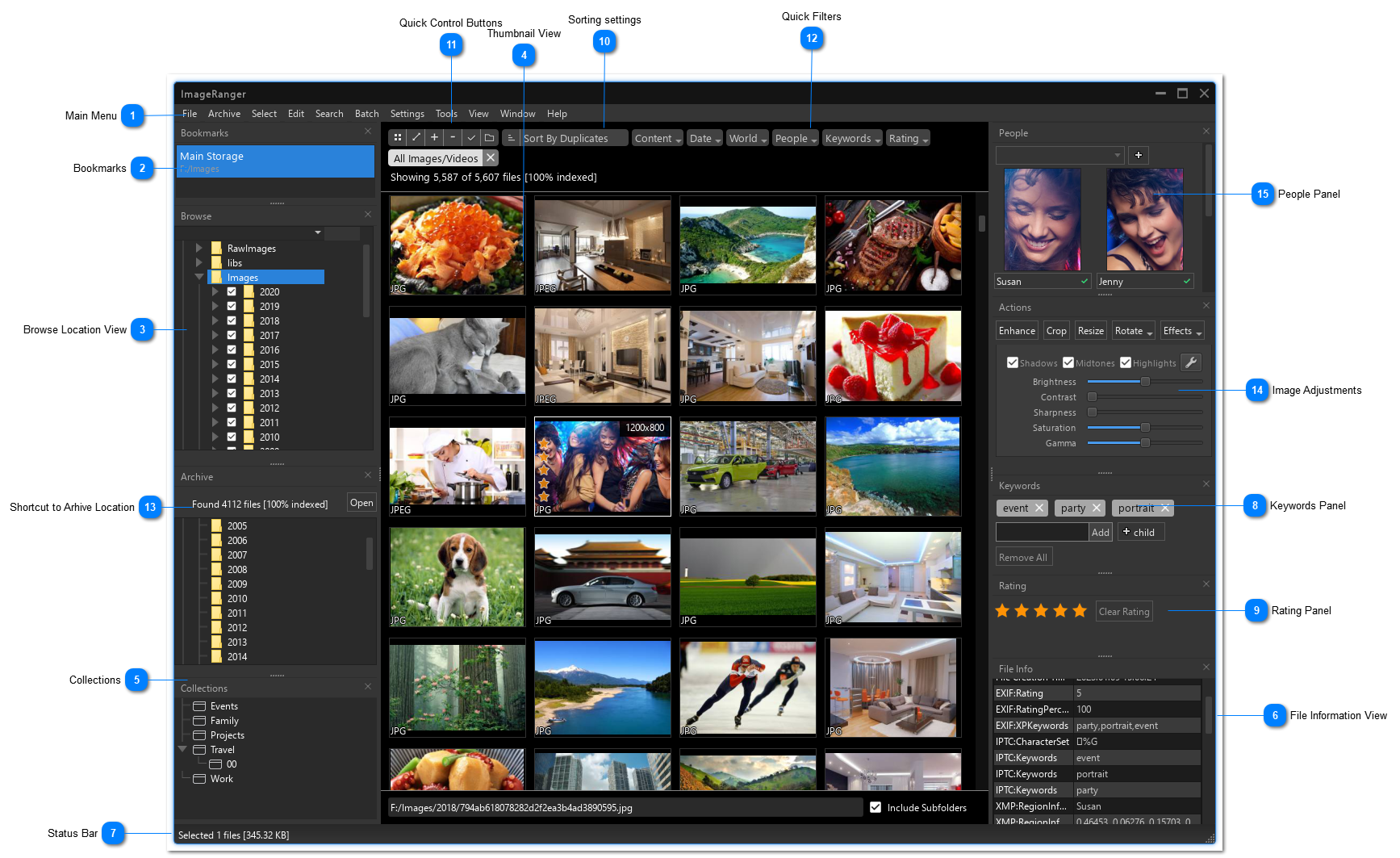Toggle the Shadows checkbox

[1013, 362]
